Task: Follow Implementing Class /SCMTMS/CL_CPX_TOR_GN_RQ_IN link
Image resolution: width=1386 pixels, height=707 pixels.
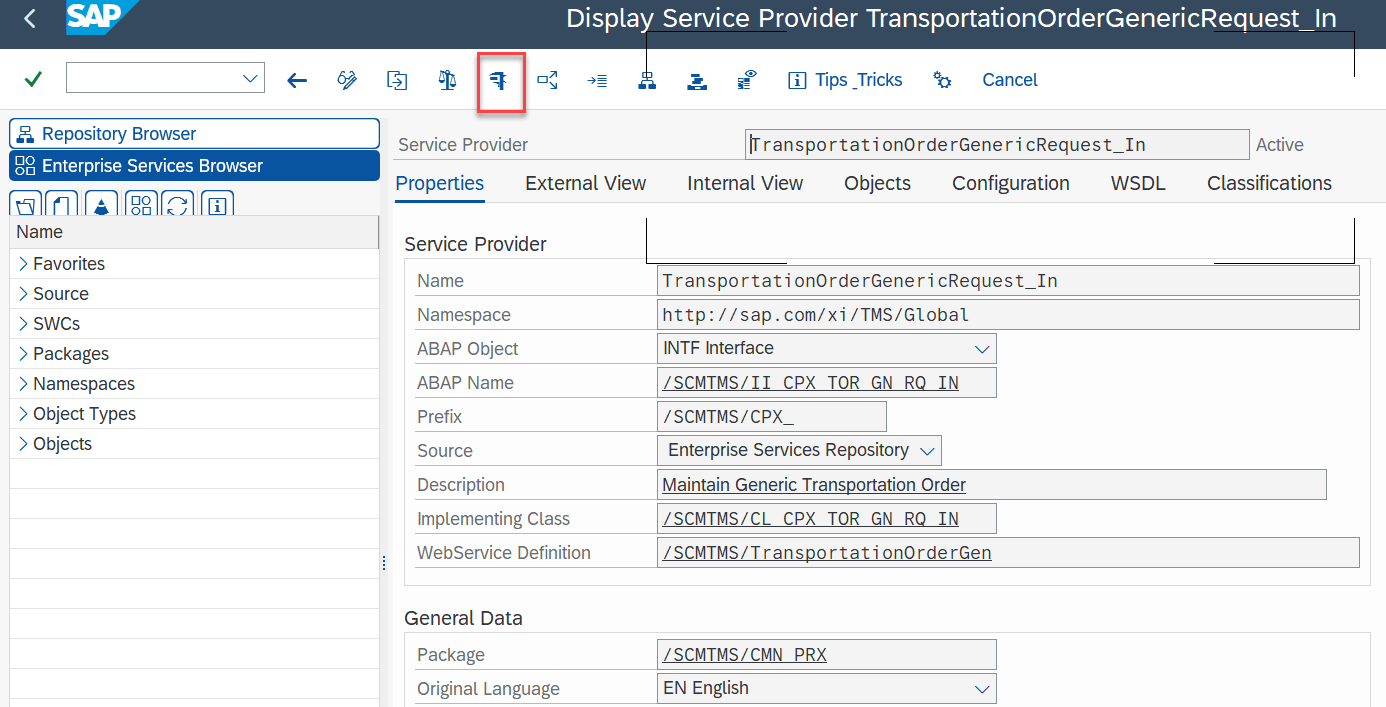Action: (x=811, y=519)
